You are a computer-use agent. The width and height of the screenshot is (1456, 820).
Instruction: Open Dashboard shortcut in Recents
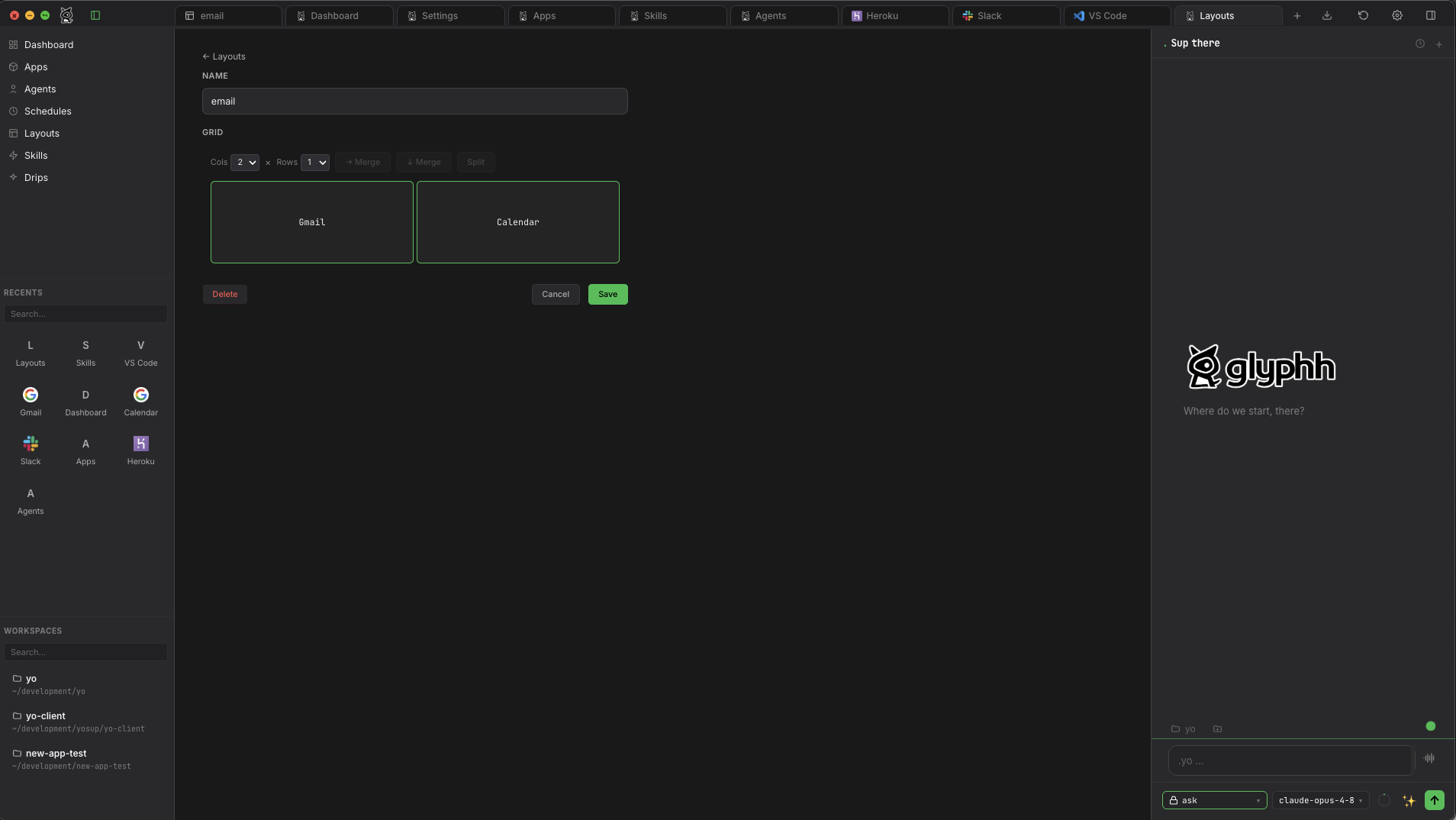85,402
